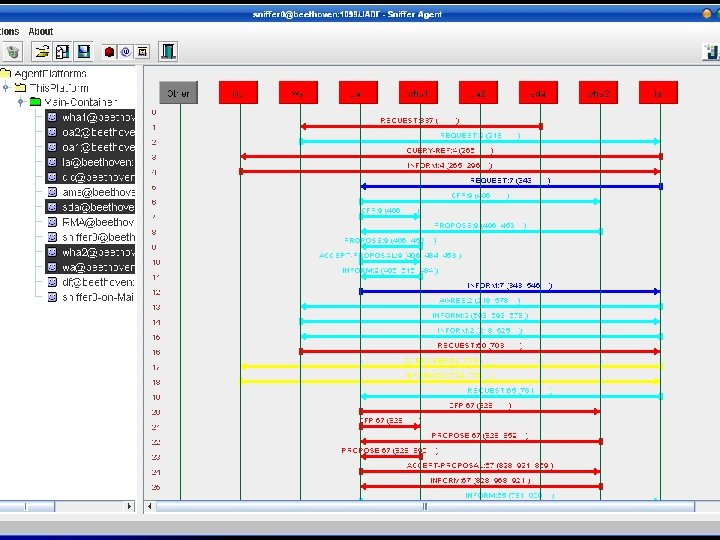Click agent icon beside sda@beethoven
Viewport: 720px width, 540px height.
(52, 207)
